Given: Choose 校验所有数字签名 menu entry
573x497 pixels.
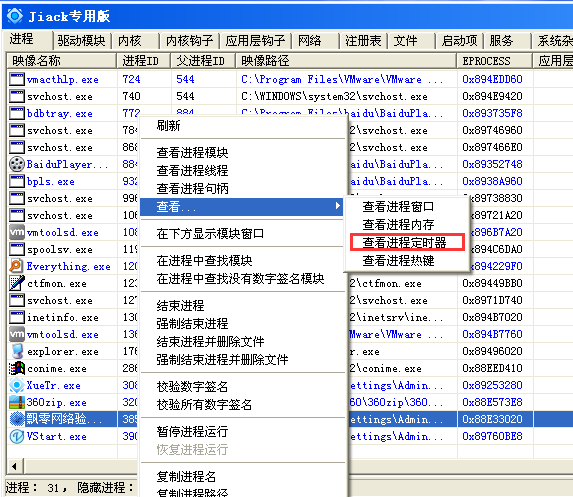Looking at the screenshot, I should tap(243, 405).
